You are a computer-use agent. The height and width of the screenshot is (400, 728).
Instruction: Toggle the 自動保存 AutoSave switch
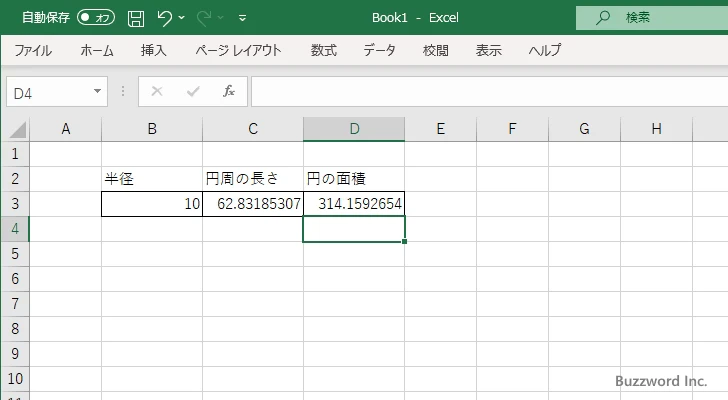click(96, 18)
